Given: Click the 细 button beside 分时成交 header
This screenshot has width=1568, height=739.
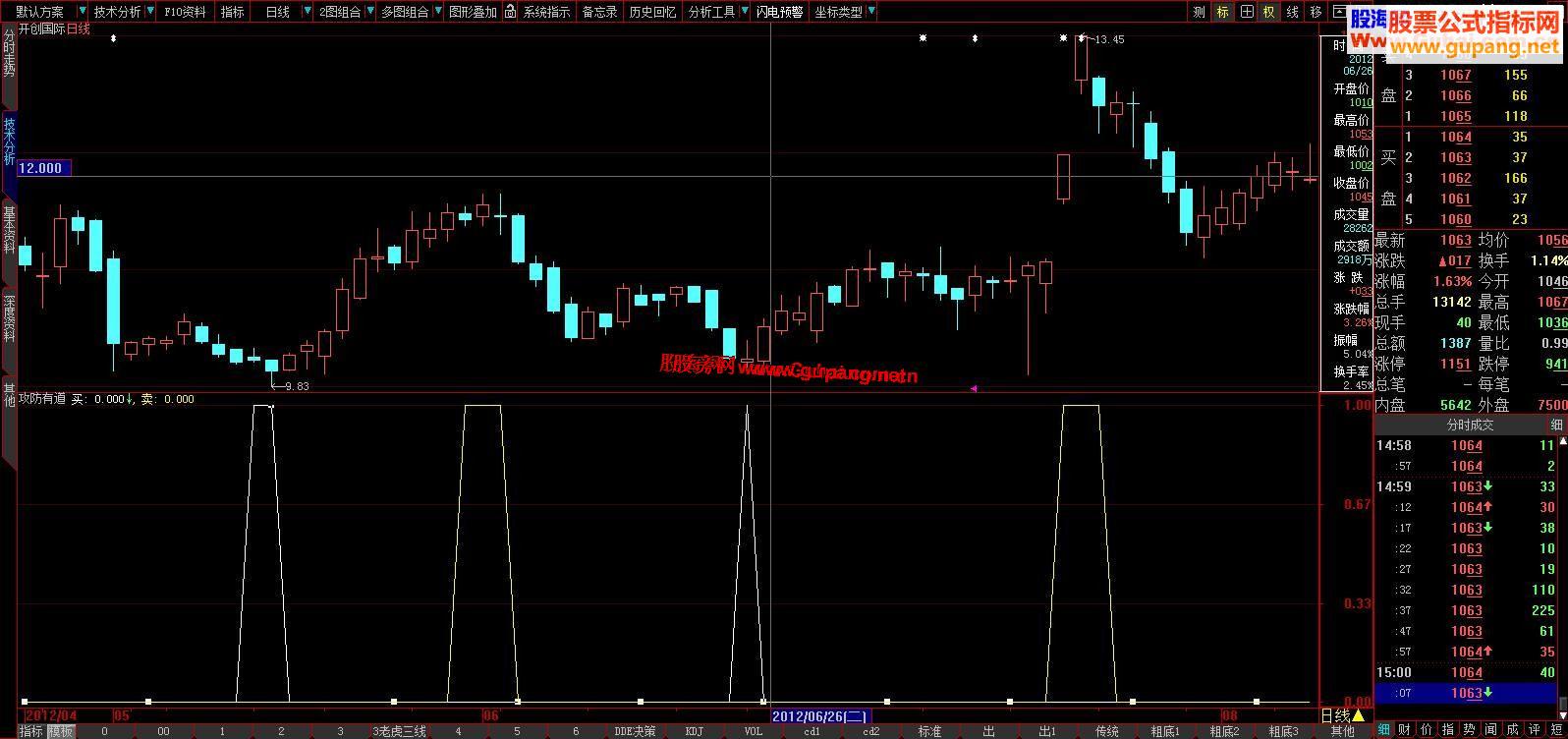Looking at the screenshot, I should (x=1556, y=425).
